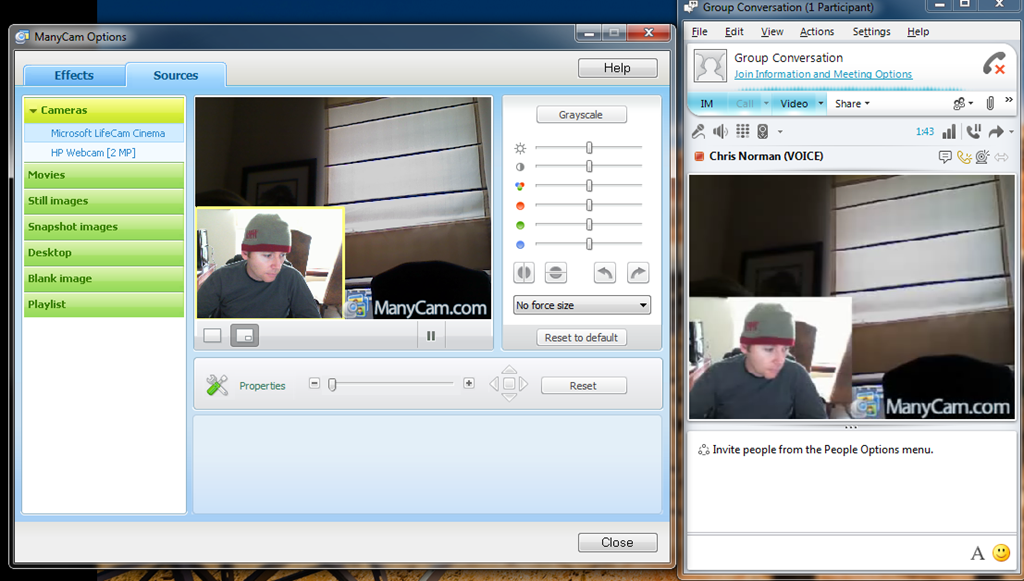Rotate image clockwise in ManyCam
The image size is (1024, 581).
pos(638,272)
